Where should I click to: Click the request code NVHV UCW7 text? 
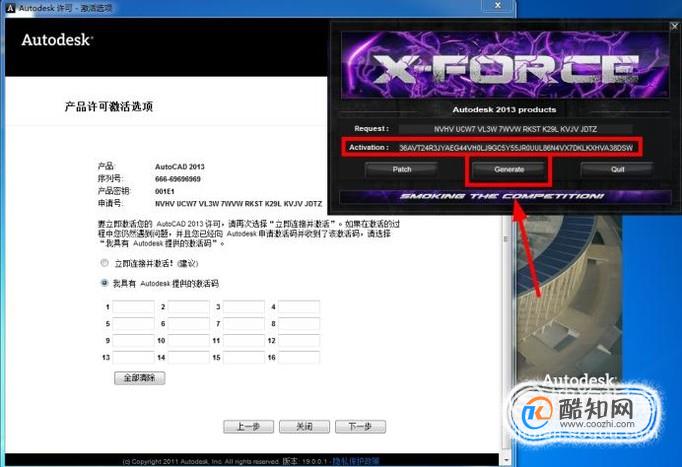pyautogui.click(x=238, y=203)
